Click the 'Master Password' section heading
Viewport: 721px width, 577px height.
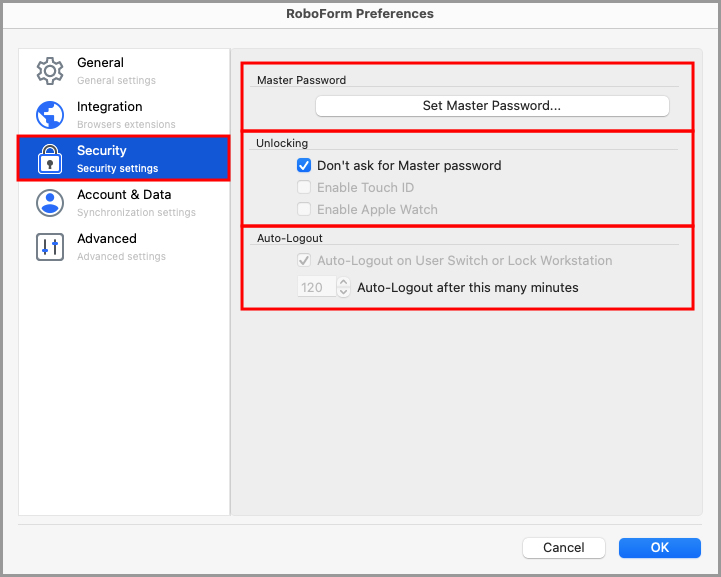(x=302, y=80)
